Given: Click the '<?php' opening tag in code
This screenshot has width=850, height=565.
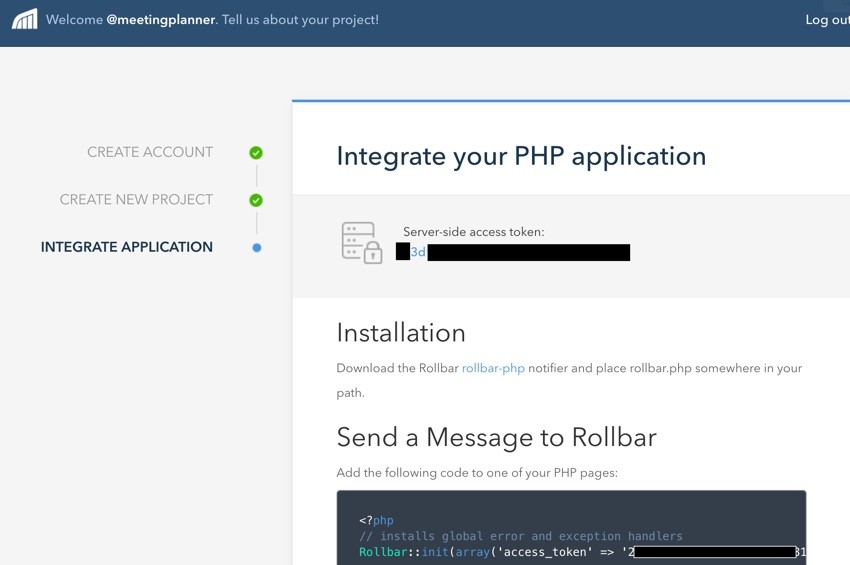Looking at the screenshot, I should (x=376, y=521).
